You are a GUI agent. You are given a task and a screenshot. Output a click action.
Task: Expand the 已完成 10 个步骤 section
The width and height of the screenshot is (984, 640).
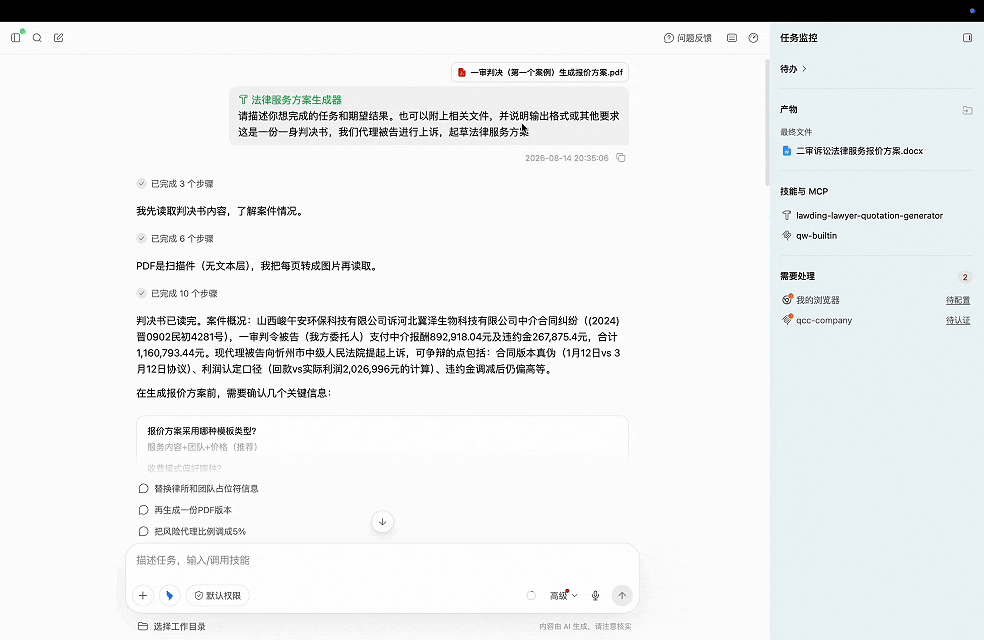tap(177, 293)
